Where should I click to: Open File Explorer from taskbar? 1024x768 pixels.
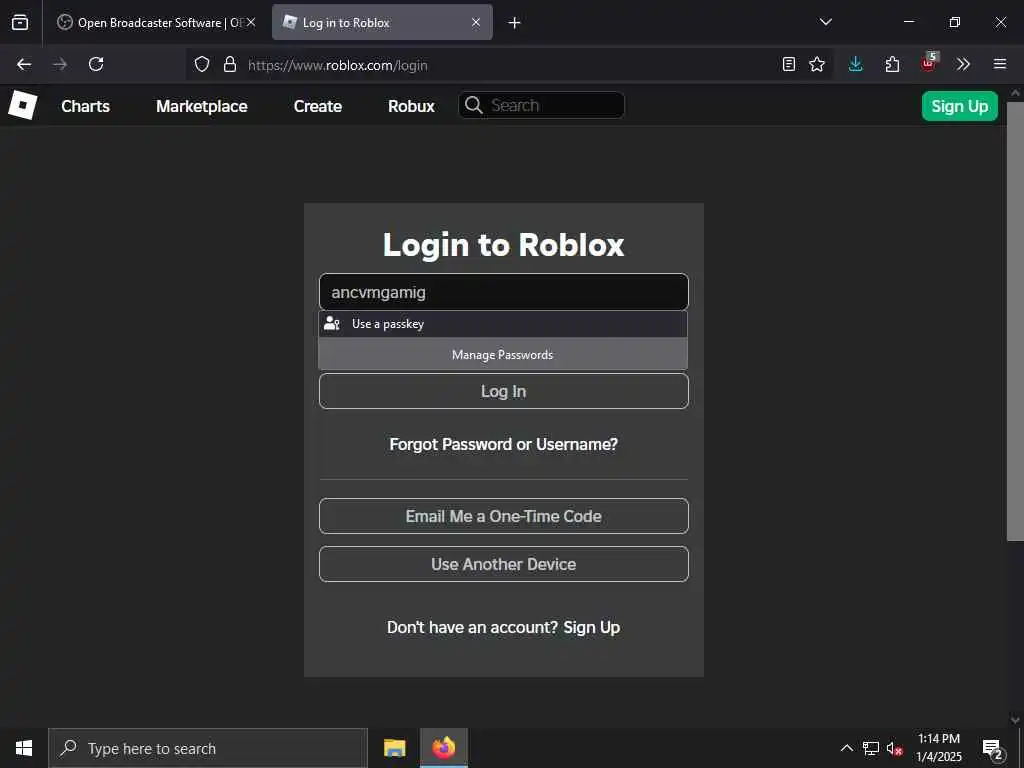[x=394, y=748]
